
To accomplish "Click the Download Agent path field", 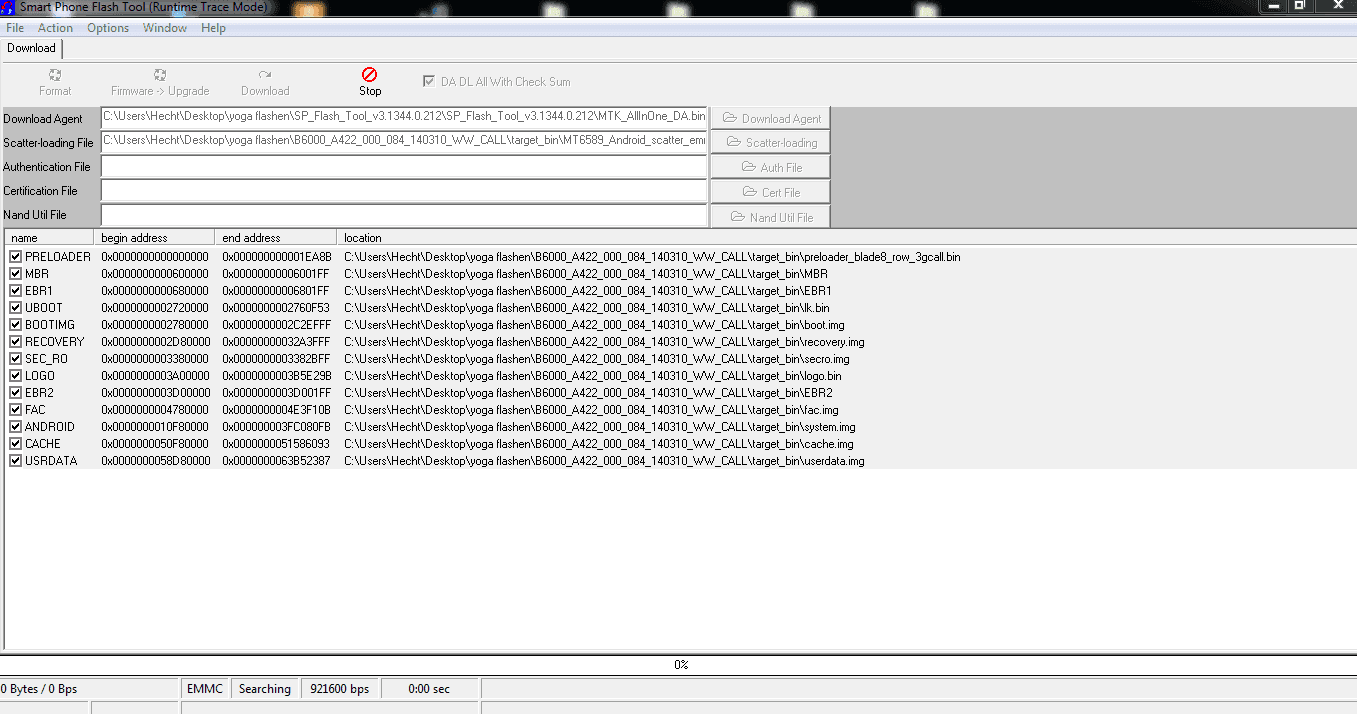I will pos(404,117).
